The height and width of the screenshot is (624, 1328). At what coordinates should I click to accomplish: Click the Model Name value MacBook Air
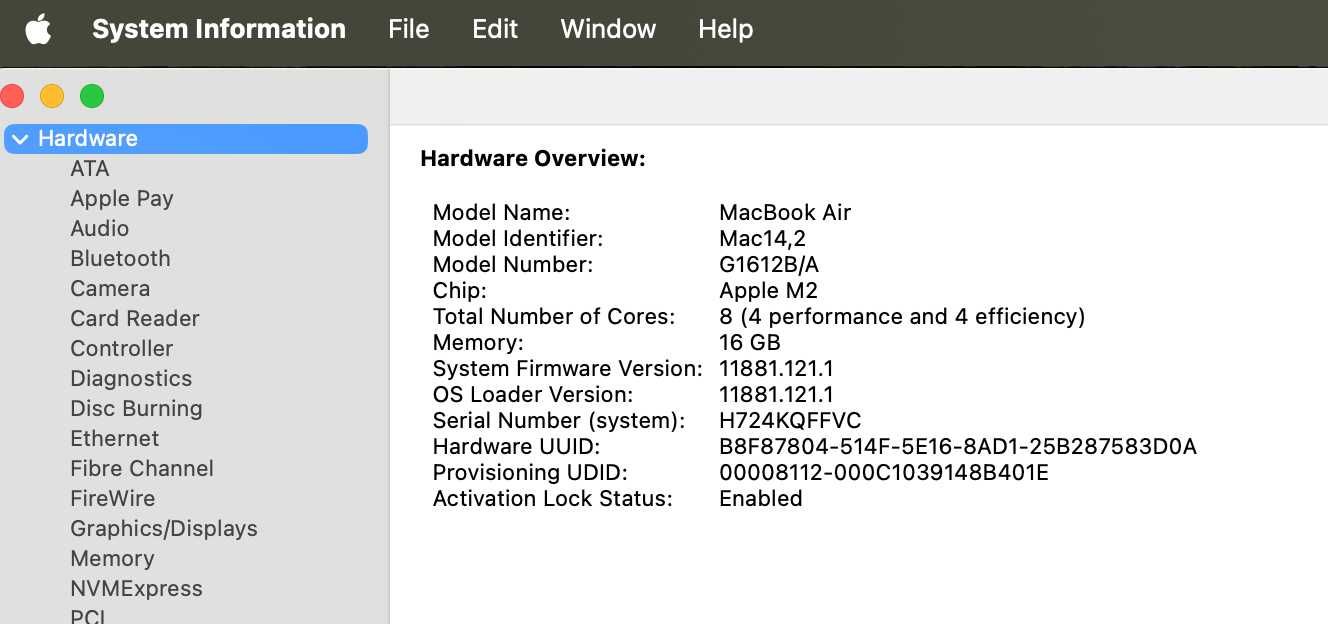pos(785,212)
